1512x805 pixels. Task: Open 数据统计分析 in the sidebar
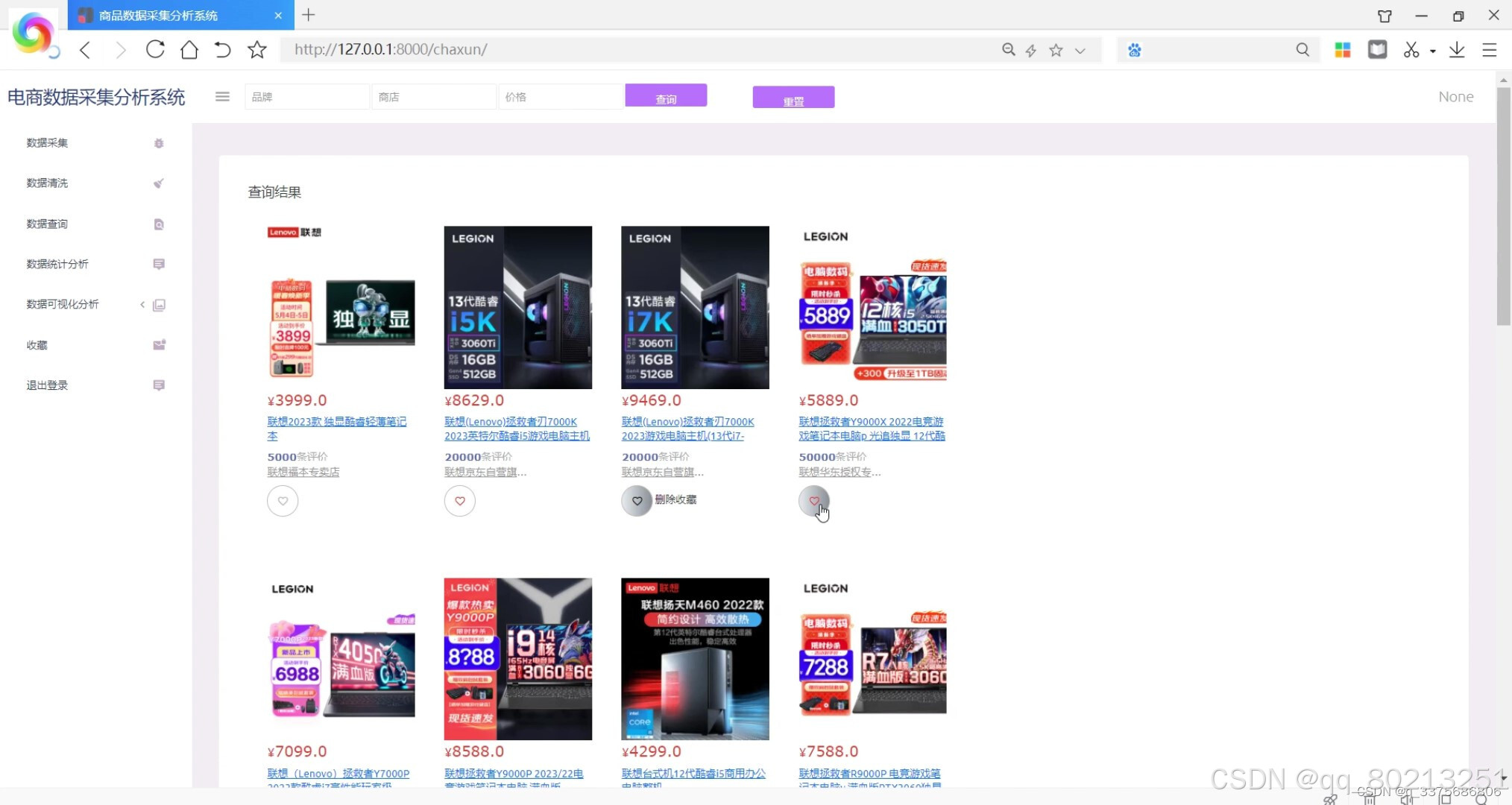click(57, 265)
